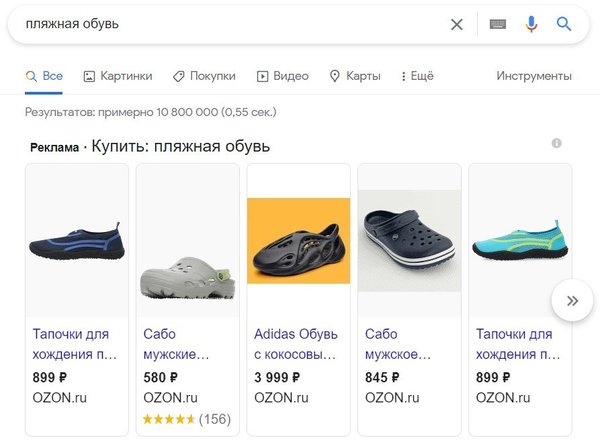Screen dimensions: 600x444
Task: Open the Видео results tab
Action: pos(283,76)
